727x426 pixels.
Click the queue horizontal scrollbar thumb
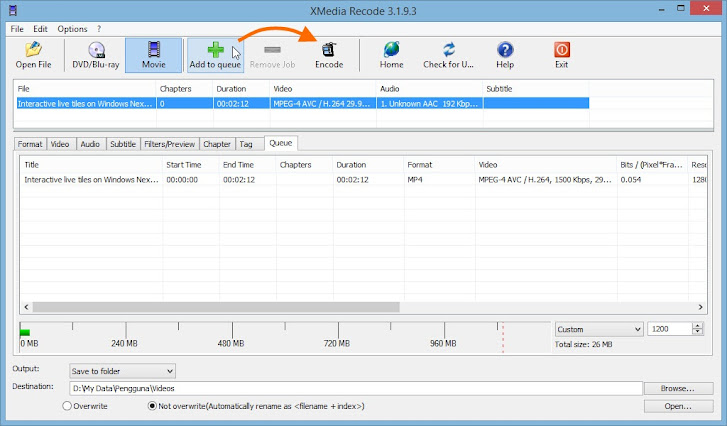pyautogui.click(x=216, y=307)
